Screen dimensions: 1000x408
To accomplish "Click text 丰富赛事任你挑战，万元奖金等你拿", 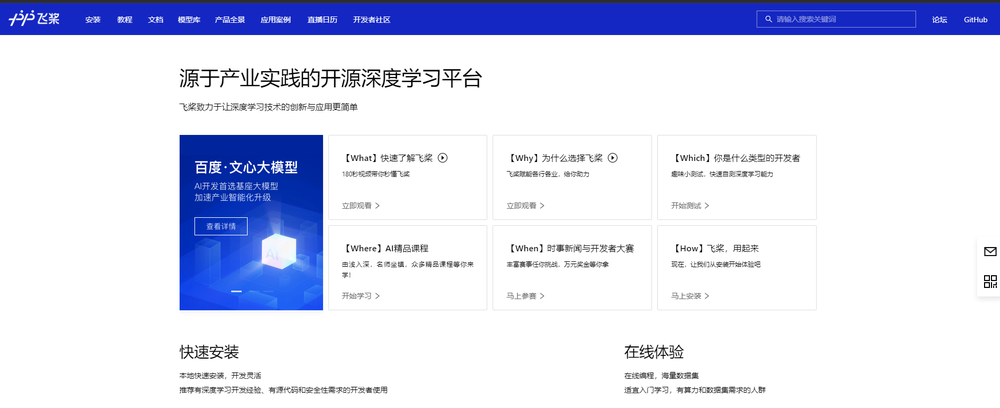I will coord(557,264).
